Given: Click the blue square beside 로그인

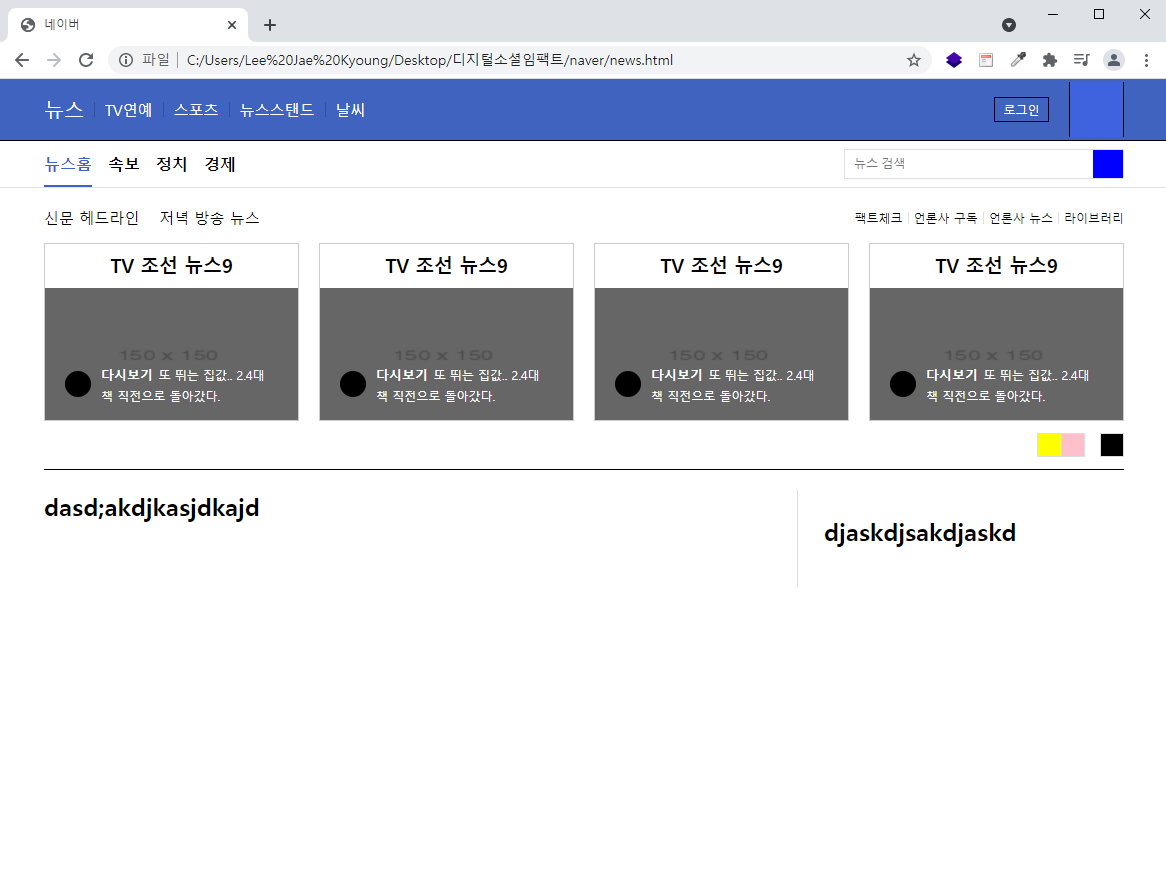Looking at the screenshot, I should (1096, 109).
